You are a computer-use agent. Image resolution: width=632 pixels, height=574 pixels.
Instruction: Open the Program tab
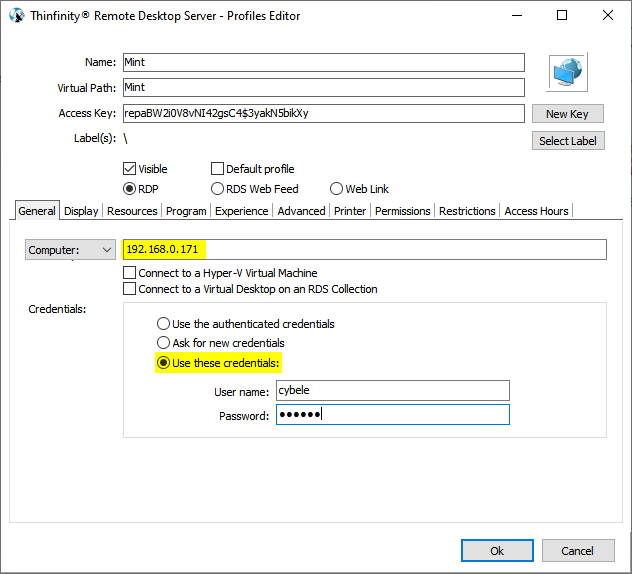coord(186,211)
